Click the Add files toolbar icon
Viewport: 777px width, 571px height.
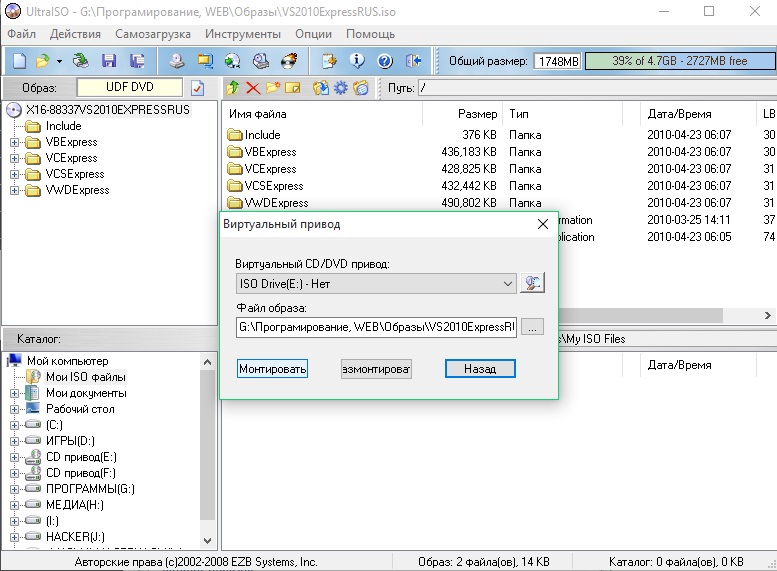(329, 61)
